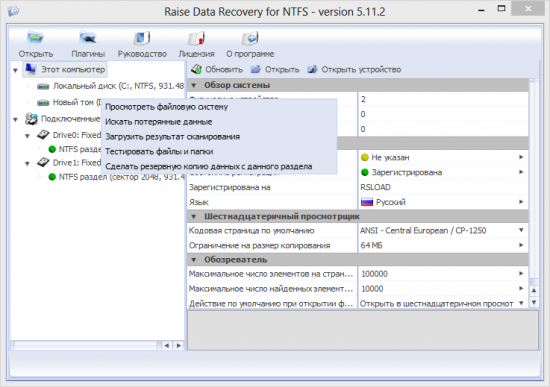Select the Локальный диск (C:, NTFS) row
The height and width of the screenshot is (387, 550).
(110, 86)
